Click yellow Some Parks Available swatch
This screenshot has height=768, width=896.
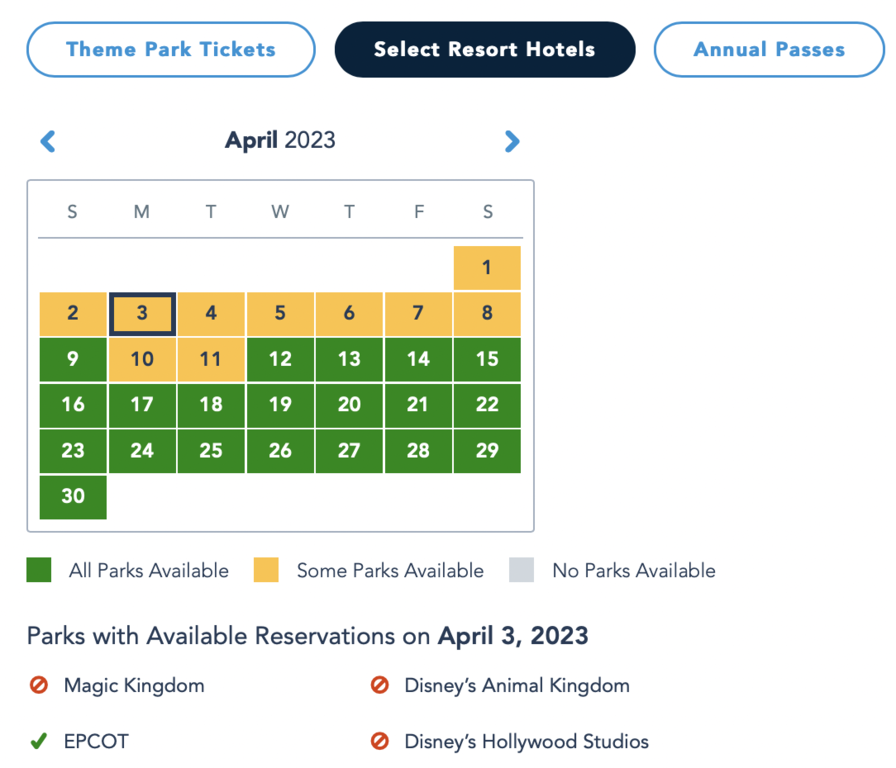(267, 571)
